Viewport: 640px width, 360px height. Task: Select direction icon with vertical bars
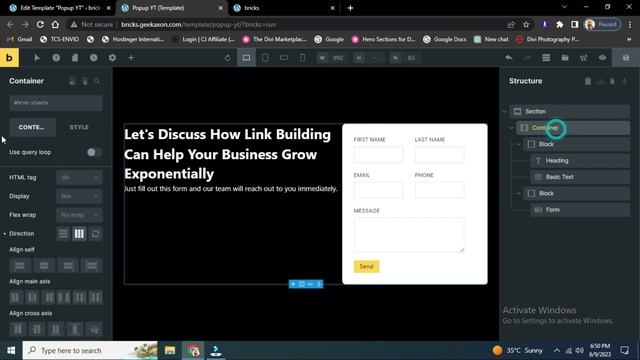(x=79, y=234)
